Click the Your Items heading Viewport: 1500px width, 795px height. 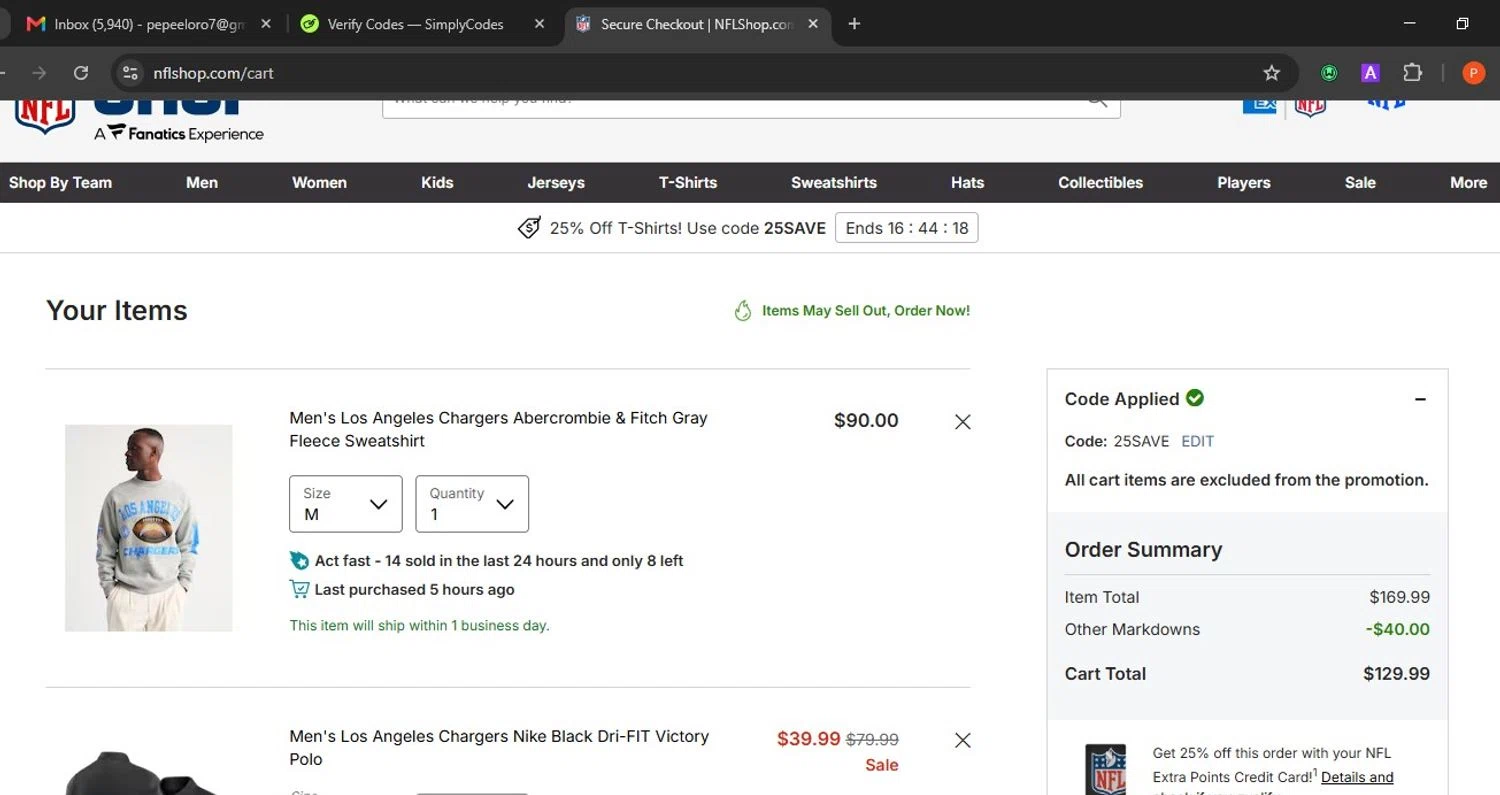pos(117,310)
